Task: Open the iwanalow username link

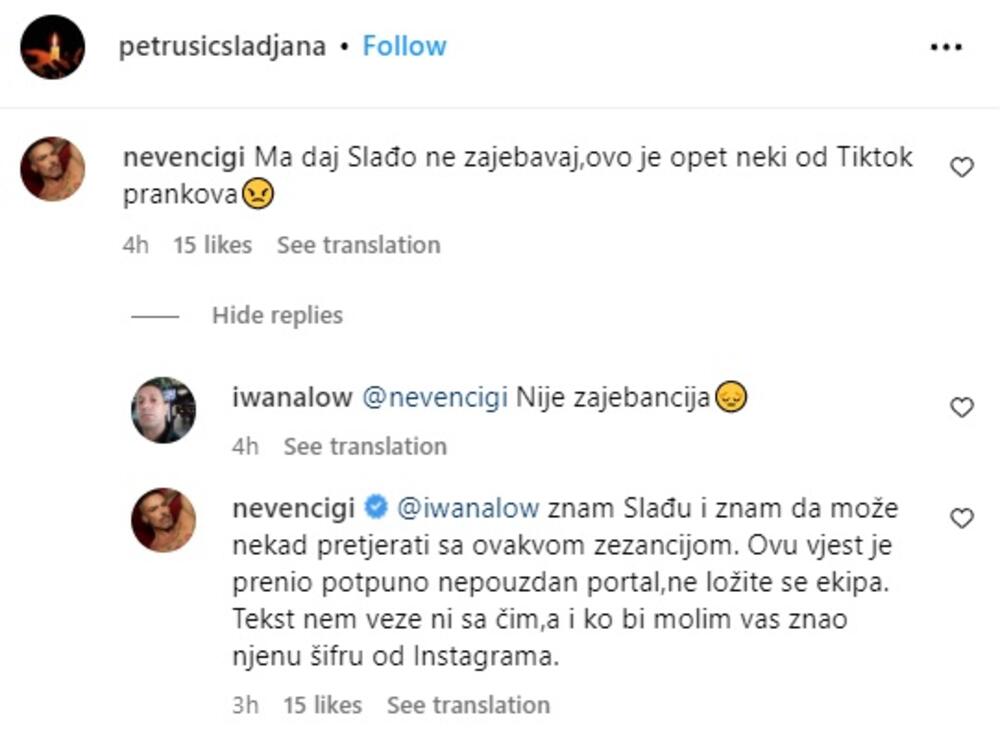Action: 291,398
